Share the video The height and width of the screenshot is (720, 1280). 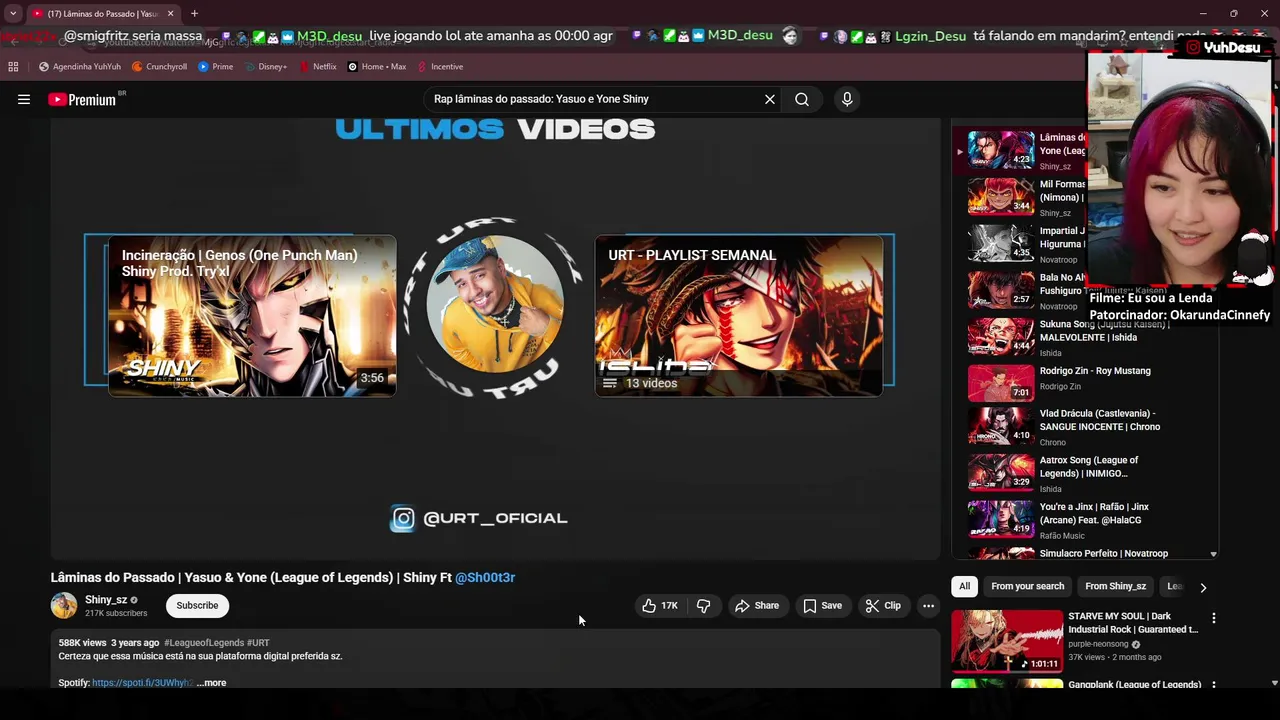pos(757,606)
